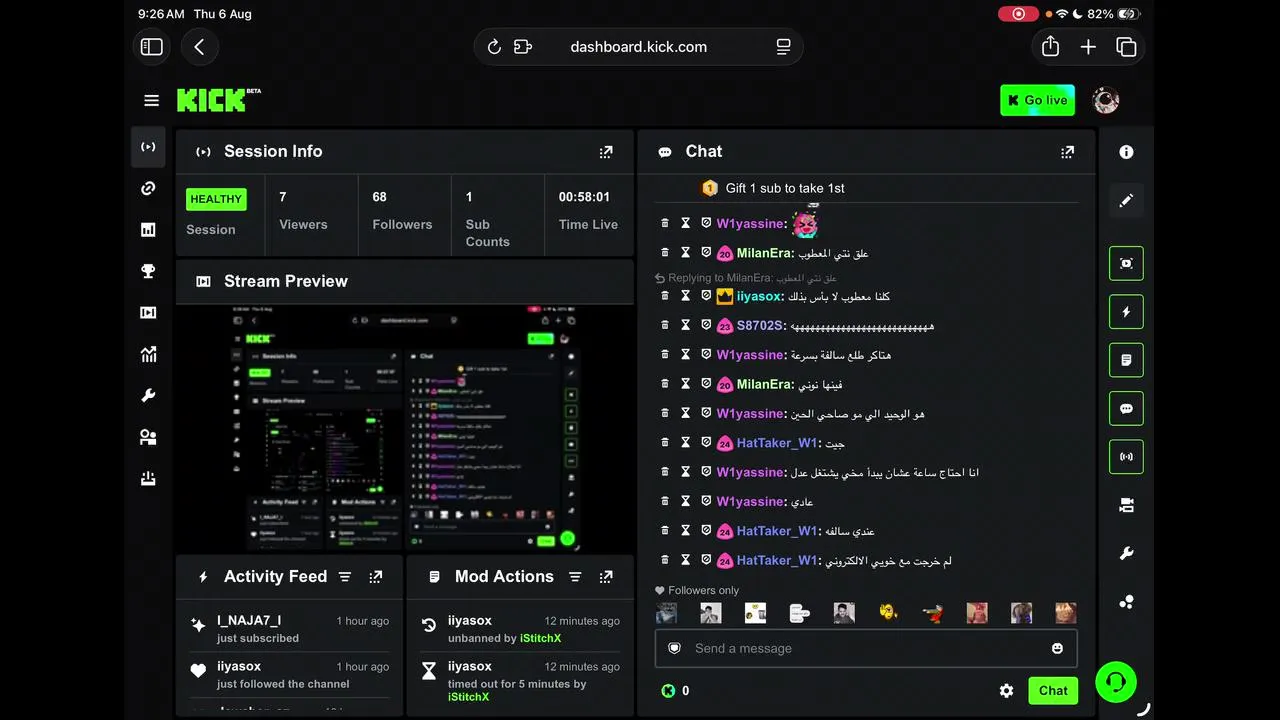Click the Safari extension icon beside reload
The image size is (1280, 720).
coord(522,47)
